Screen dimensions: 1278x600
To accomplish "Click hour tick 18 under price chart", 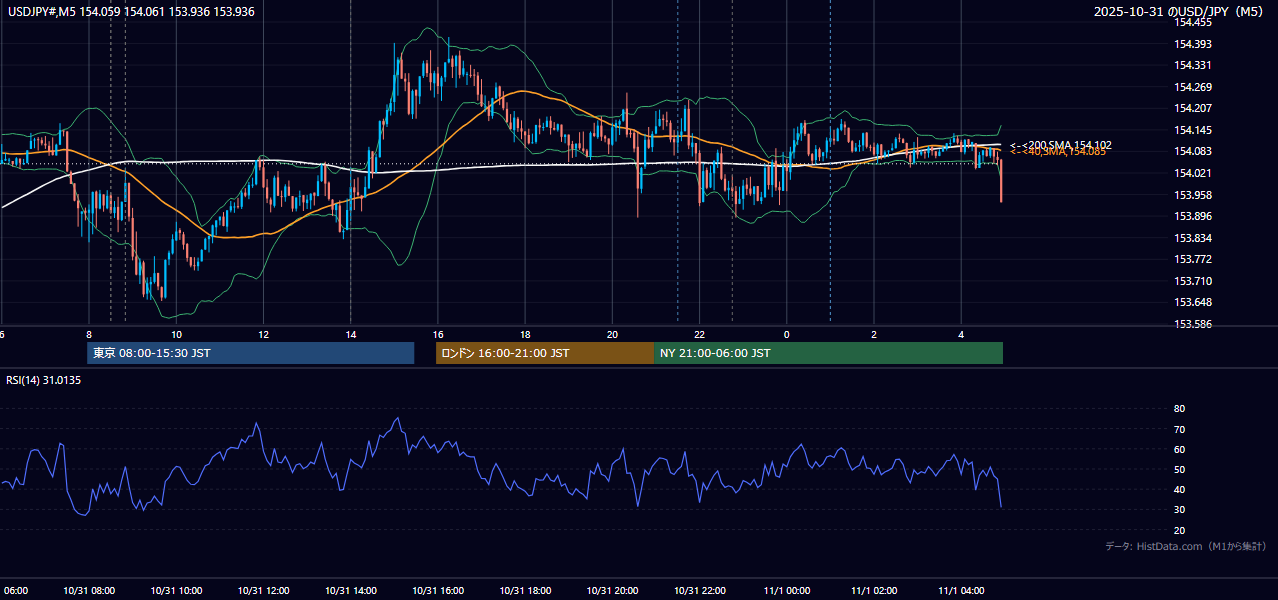I will pyautogui.click(x=525, y=334).
